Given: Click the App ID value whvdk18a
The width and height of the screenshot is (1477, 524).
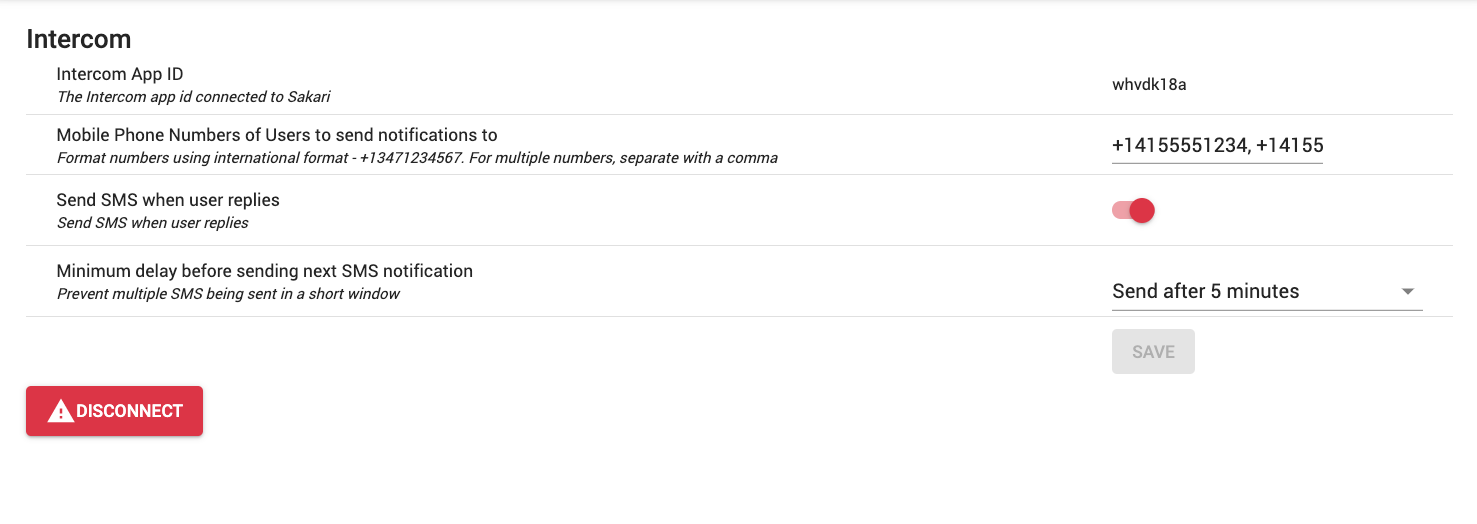Looking at the screenshot, I should (x=1149, y=85).
